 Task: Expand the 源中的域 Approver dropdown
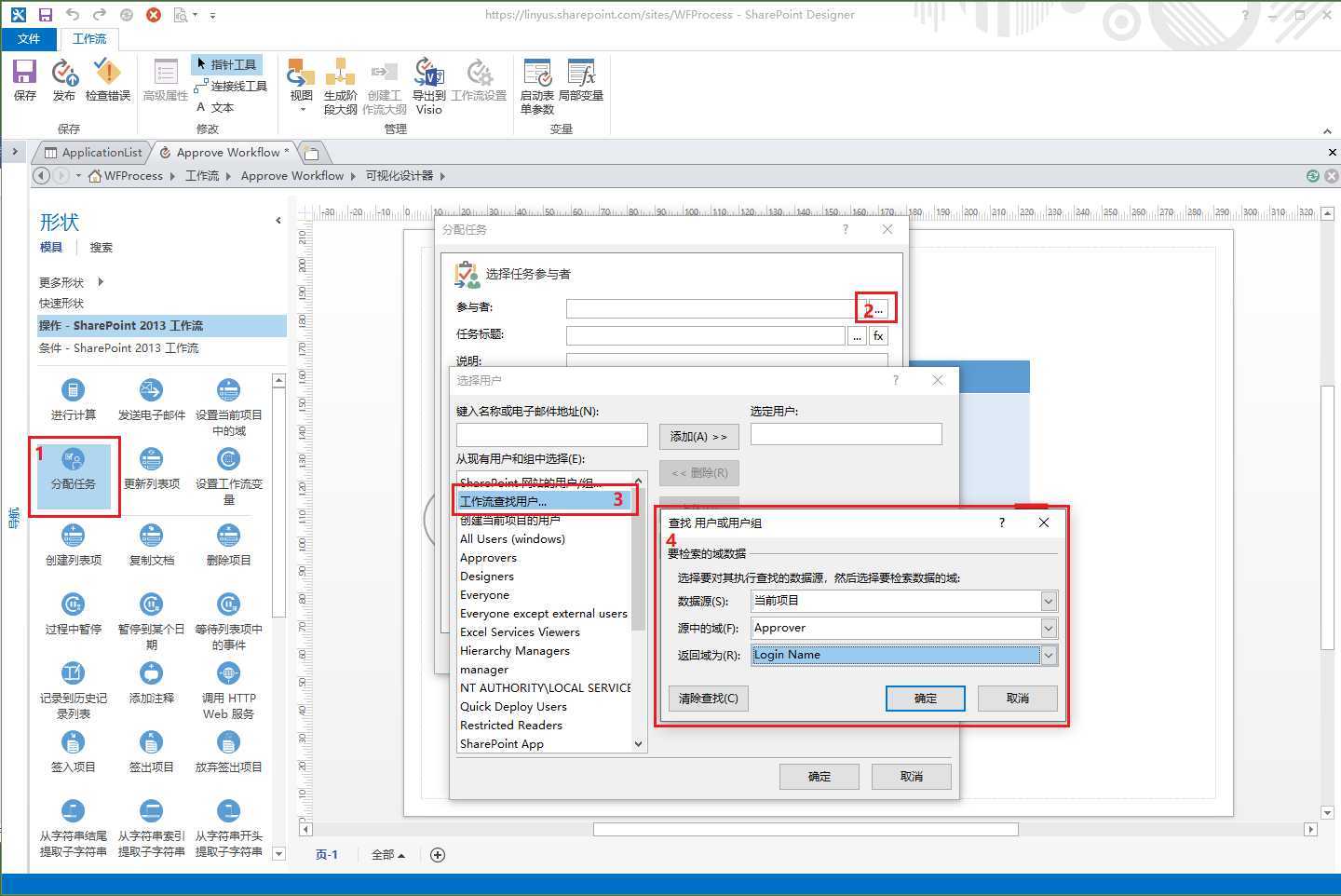tap(1049, 628)
